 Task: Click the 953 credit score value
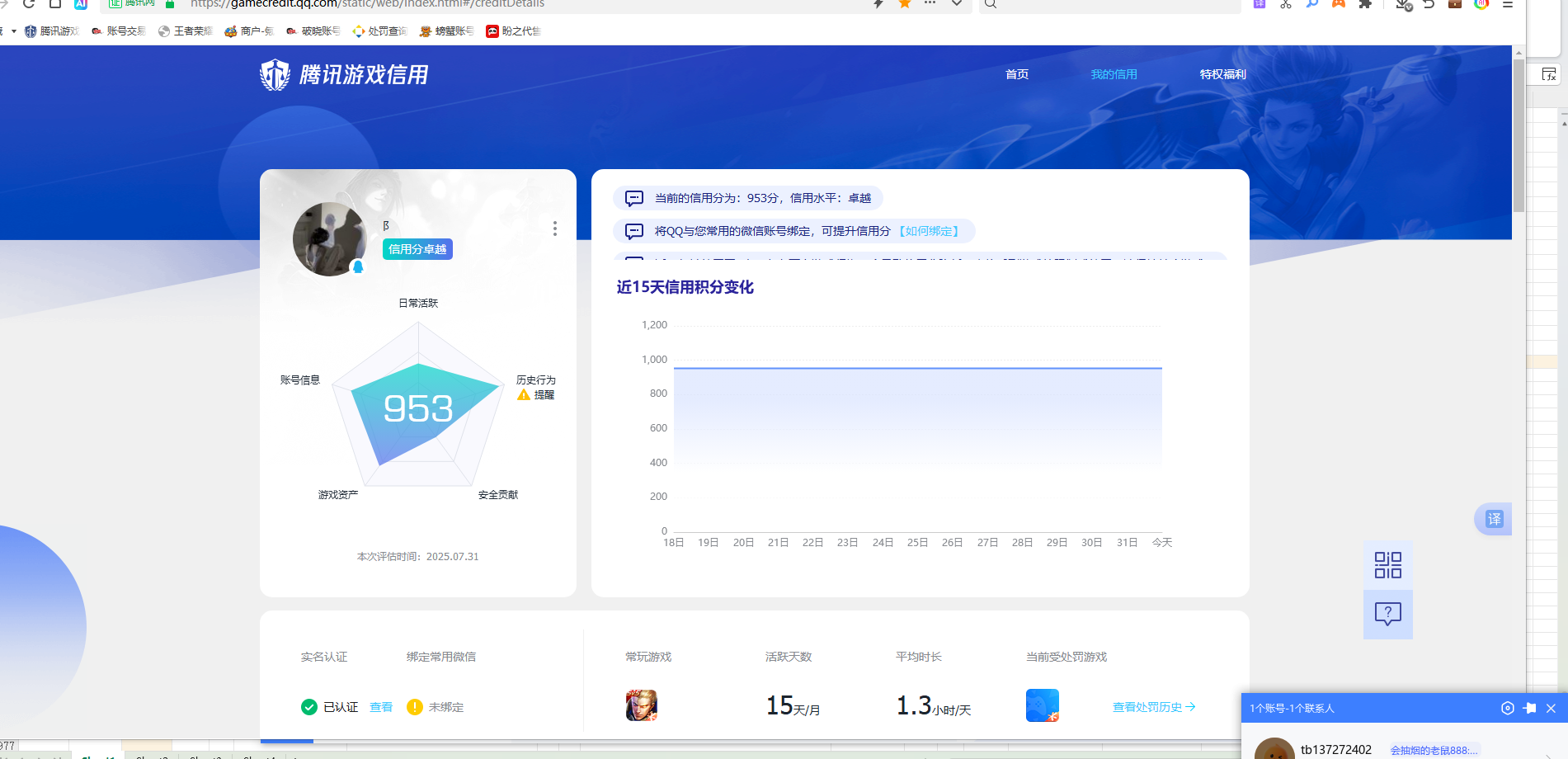coord(418,408)
